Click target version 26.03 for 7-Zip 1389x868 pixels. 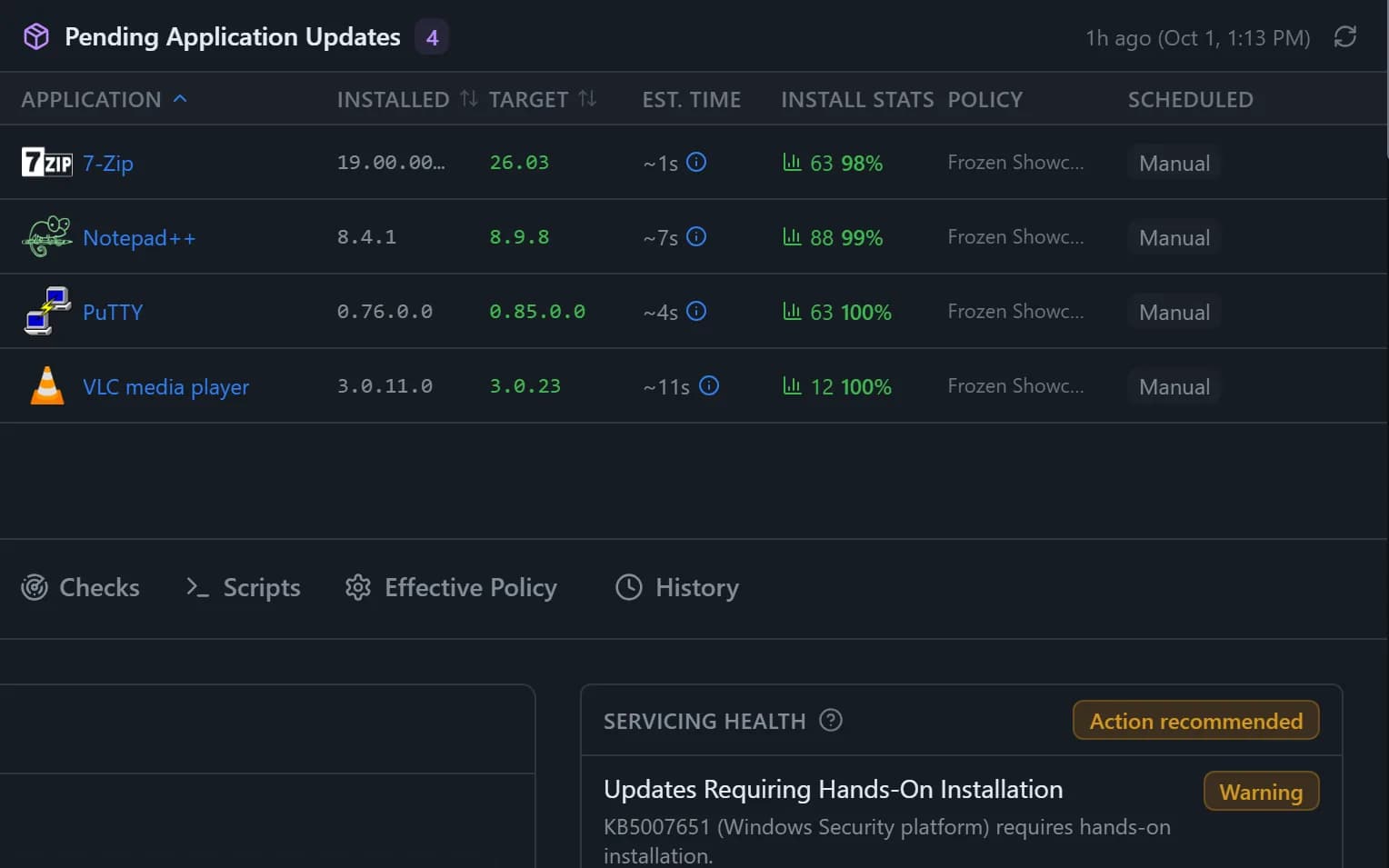[519, 162]
